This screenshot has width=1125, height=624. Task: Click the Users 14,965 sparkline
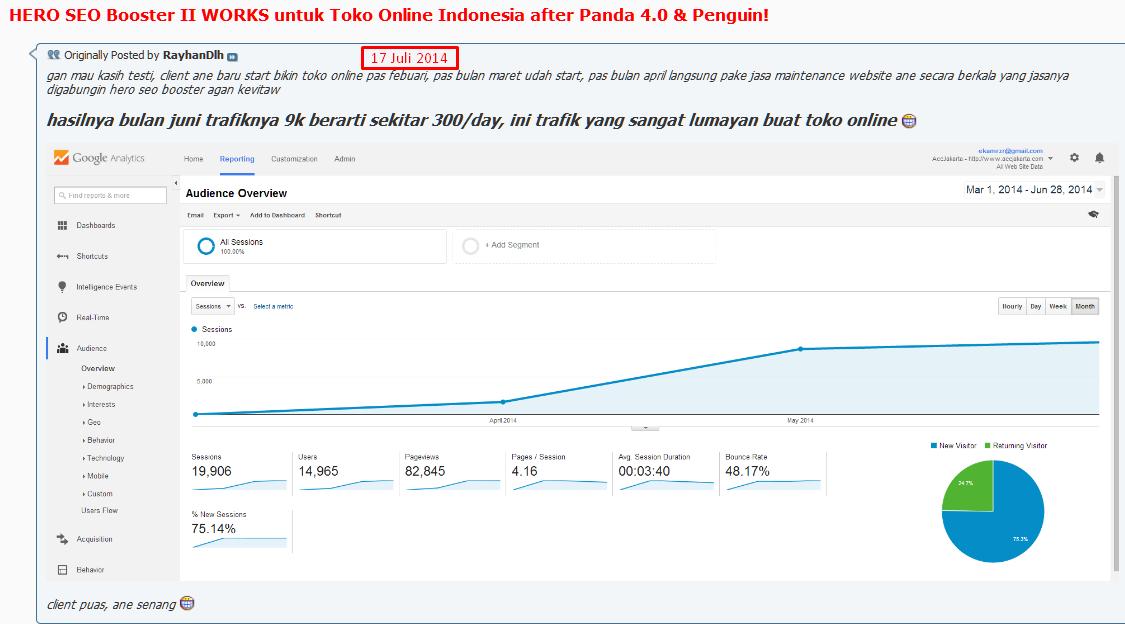pyautogui.click(x=347, y=485)
